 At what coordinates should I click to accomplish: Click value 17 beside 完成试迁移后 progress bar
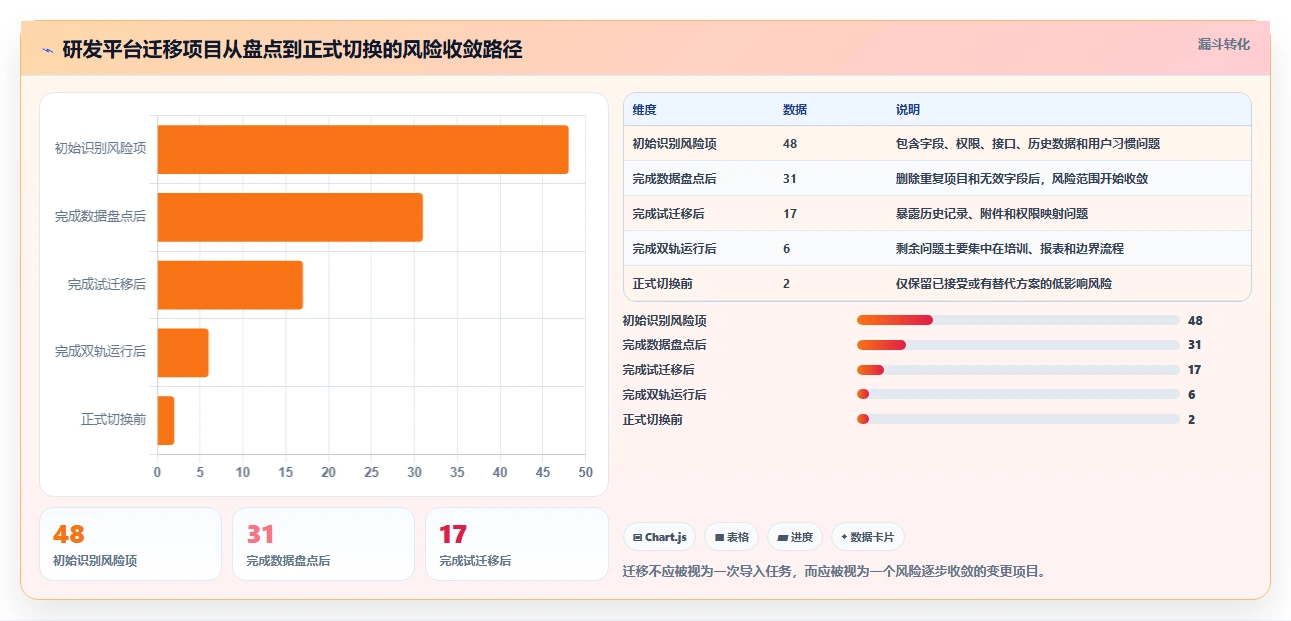pos(1195,370)
